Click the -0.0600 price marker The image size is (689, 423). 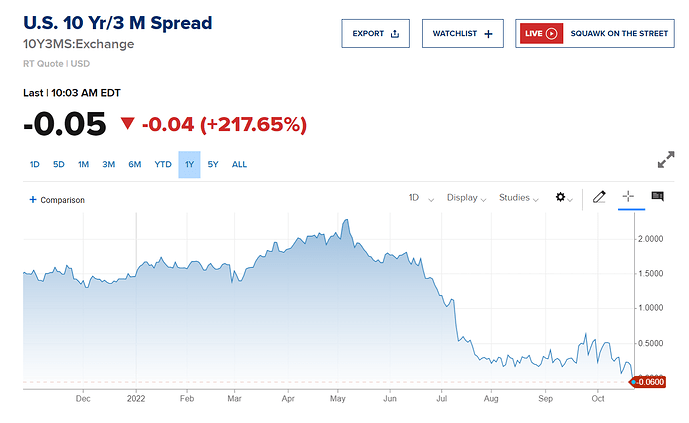coord(652,382)
